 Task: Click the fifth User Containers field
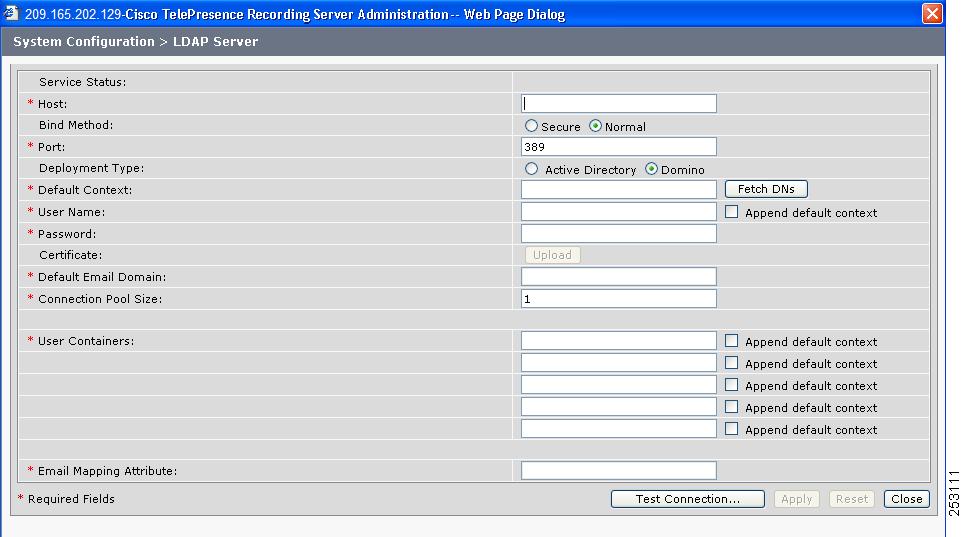click(x=618, y=429)
